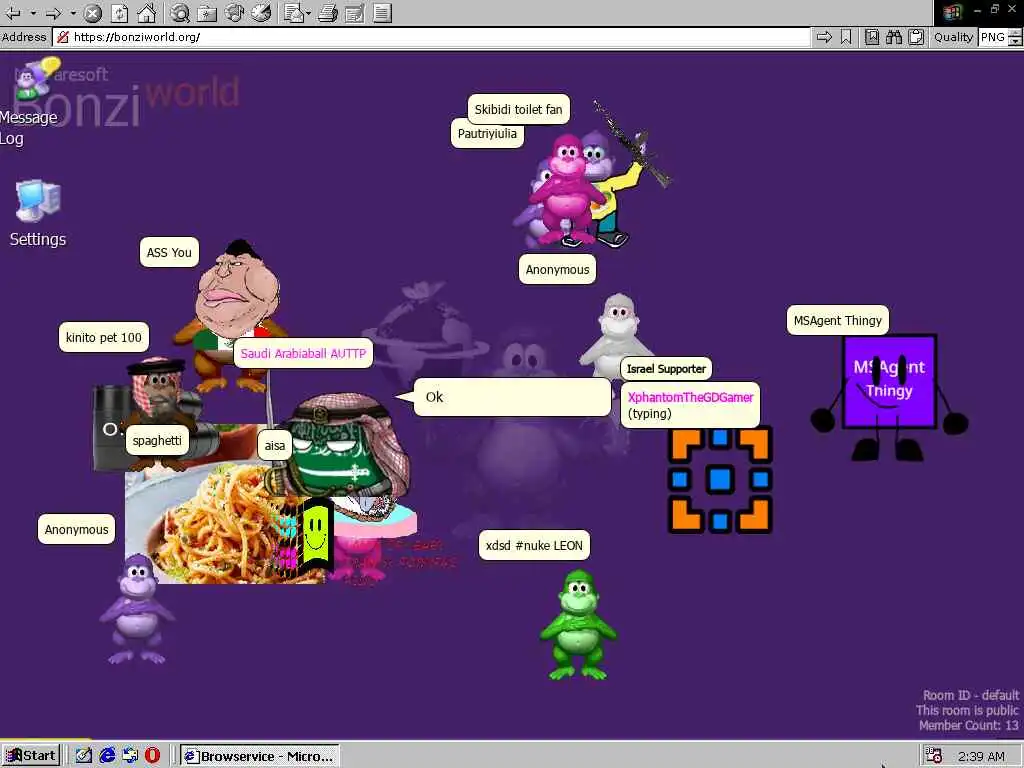Screen dimensions: 1024x768
Task: Open the Forward history dropdown arrow
Action: point(73,12)
